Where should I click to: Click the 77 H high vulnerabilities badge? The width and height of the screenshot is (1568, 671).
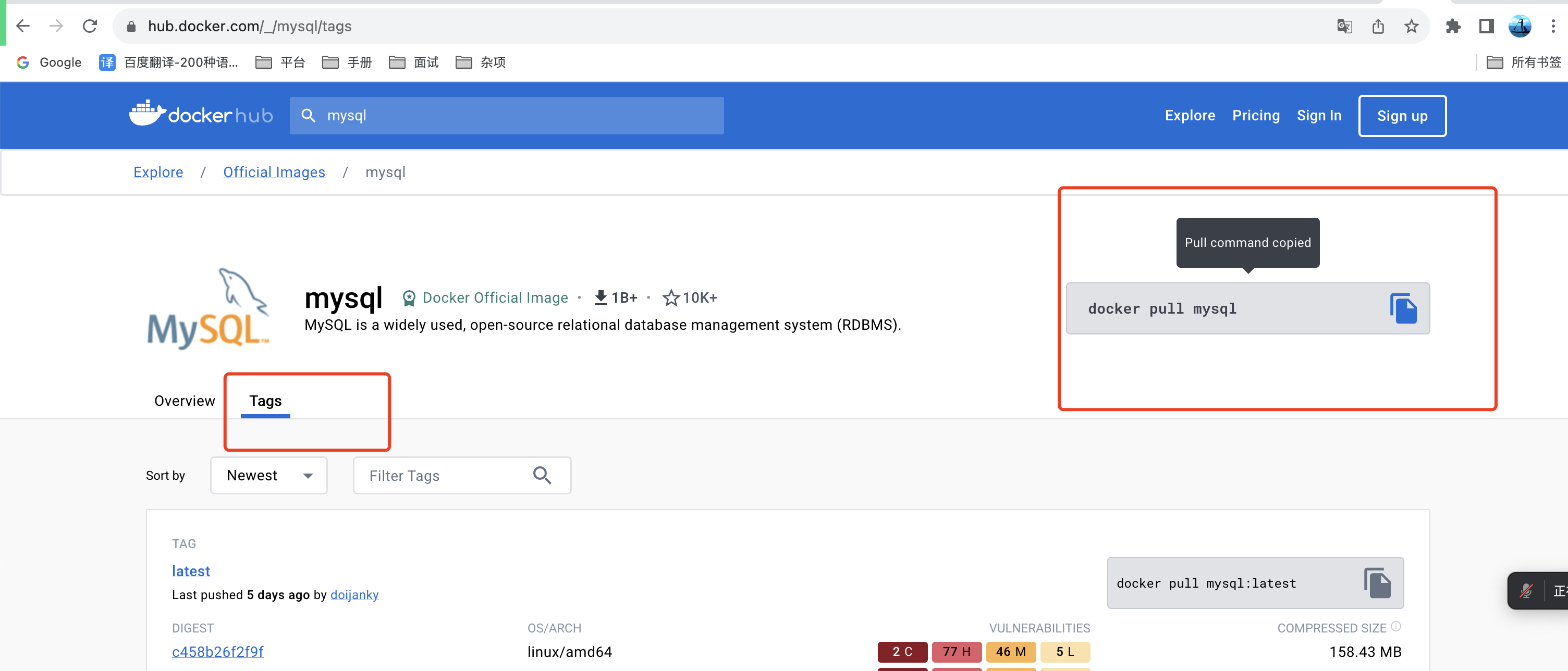[x=956, y=652]
